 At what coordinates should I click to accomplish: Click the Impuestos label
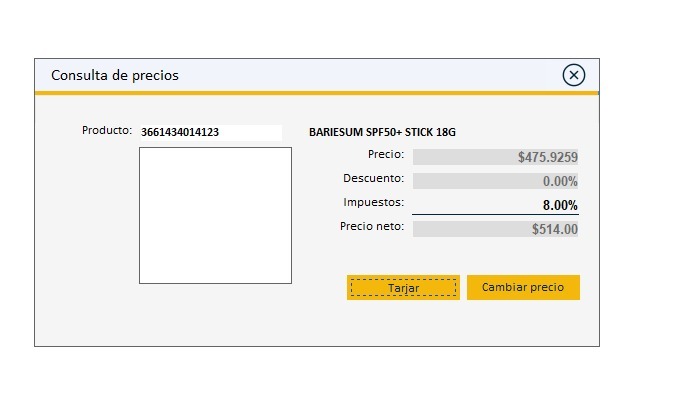373,203
